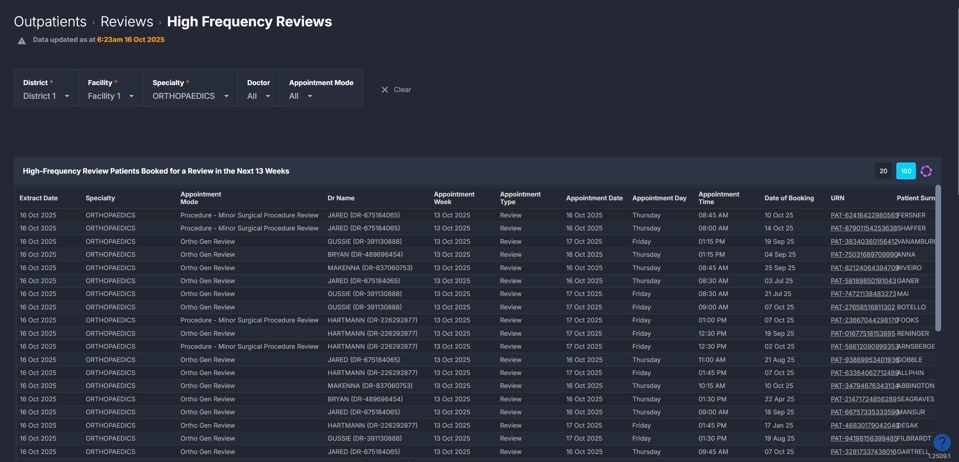Open URN link for patient SHAFFER
The width and height of the screenshot is (959, 462).
click(863, 228)
